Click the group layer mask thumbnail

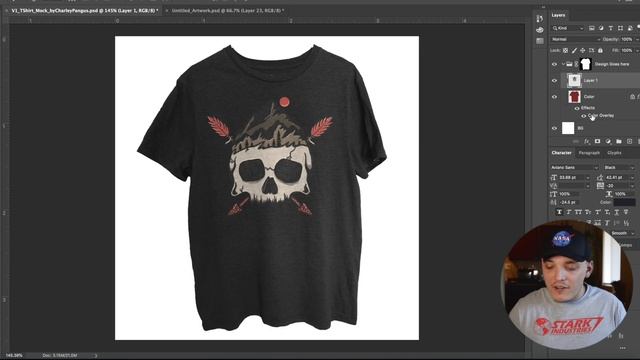[x=586, y=64]
